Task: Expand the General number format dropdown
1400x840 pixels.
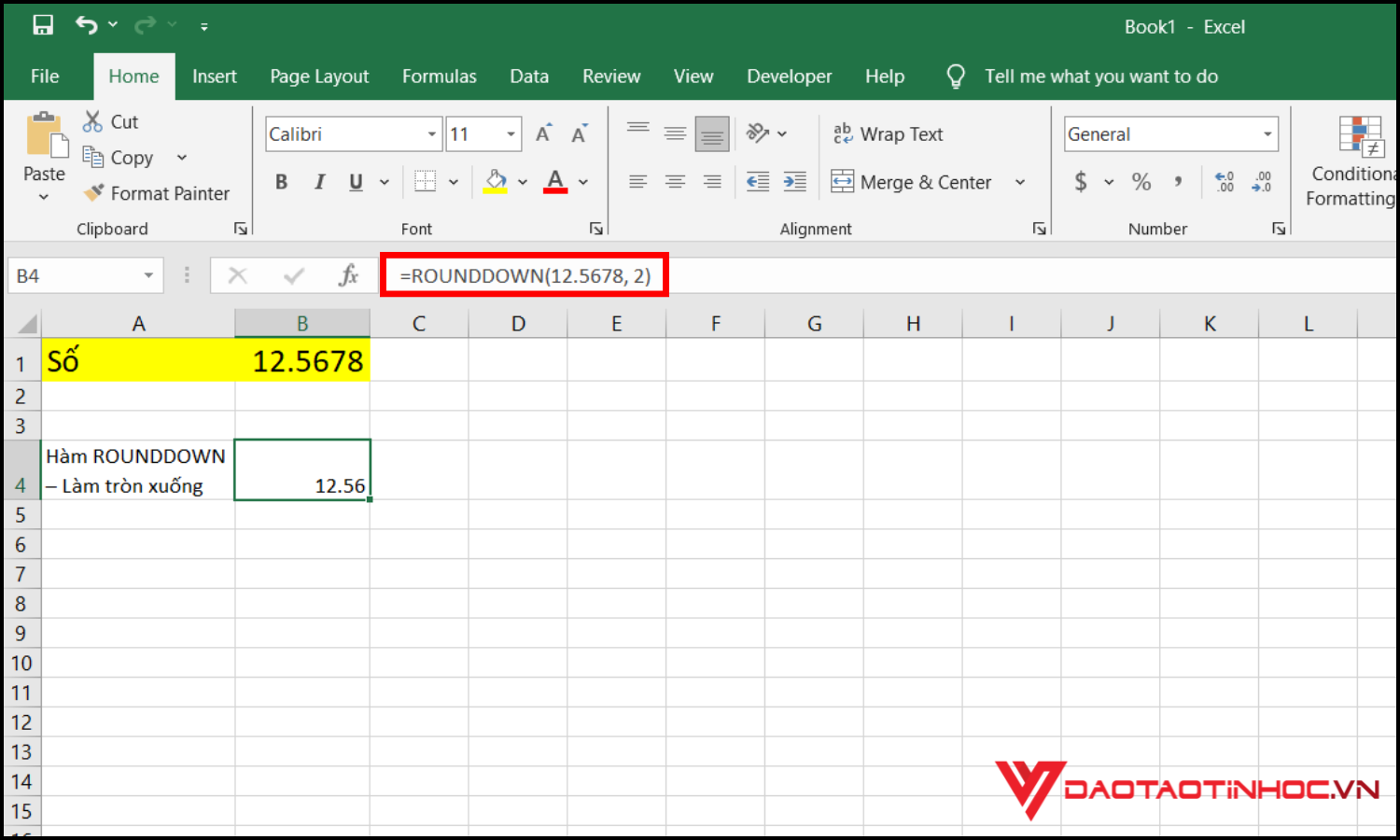Action: [x=1267, y=134]
